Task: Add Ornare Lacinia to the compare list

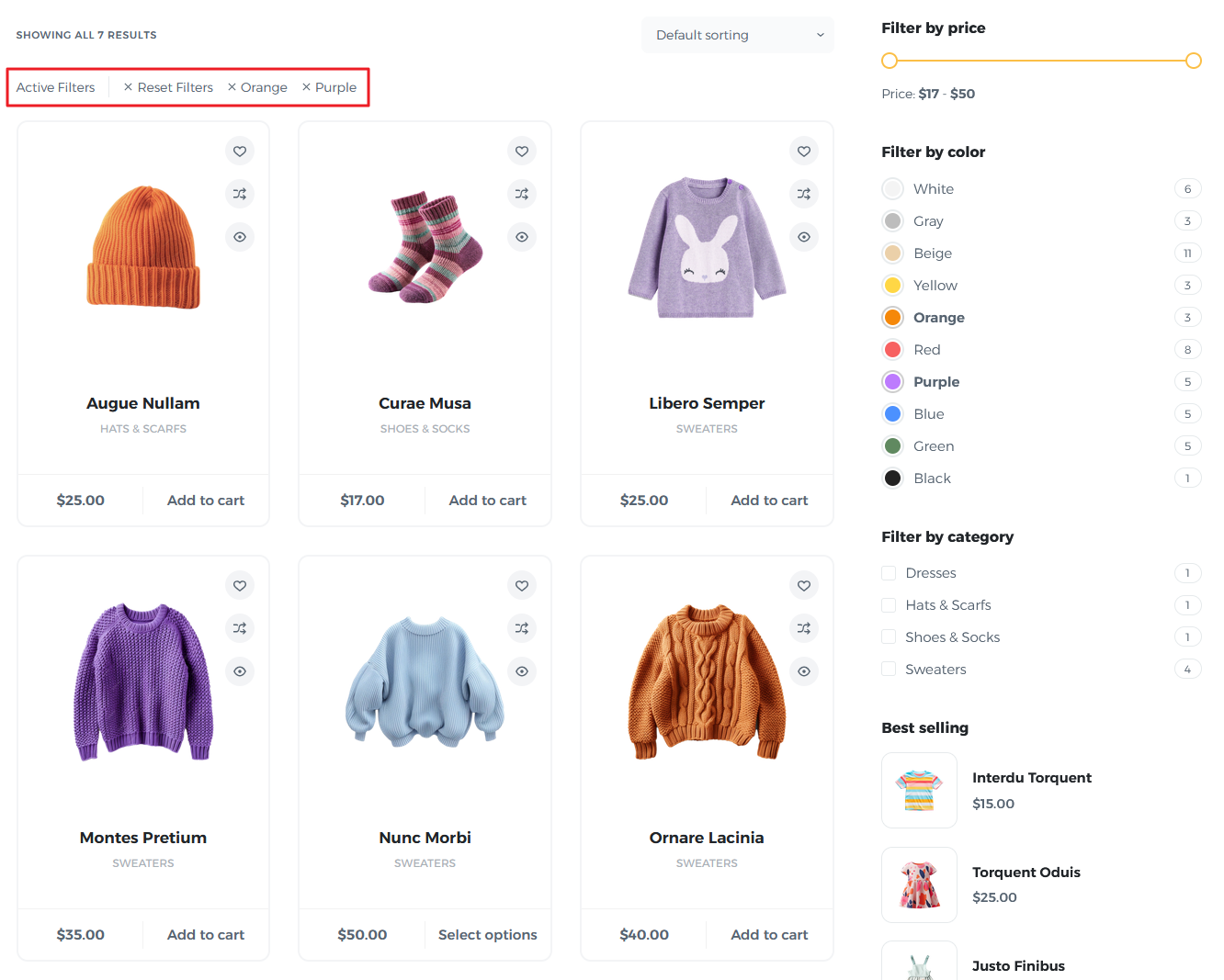Action: (x=804, y=628)
